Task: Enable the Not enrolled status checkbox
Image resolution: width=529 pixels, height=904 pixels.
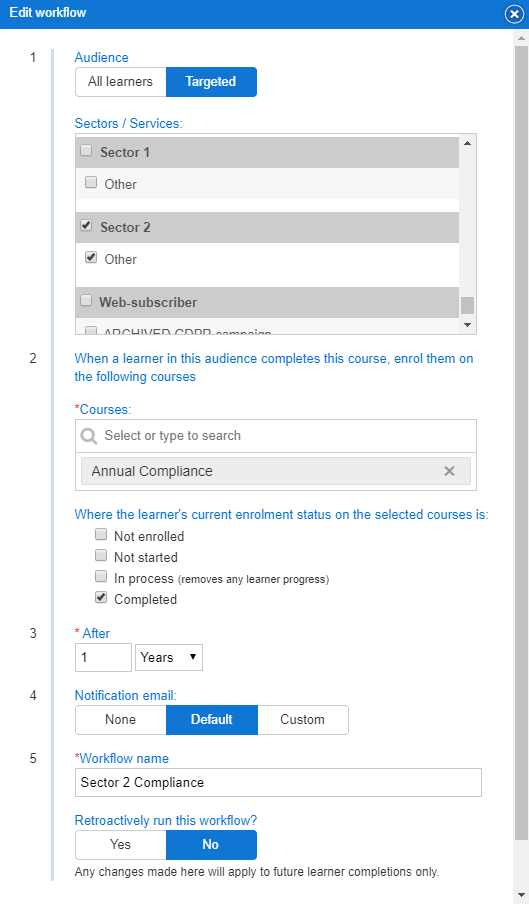Action: point(101,534)
